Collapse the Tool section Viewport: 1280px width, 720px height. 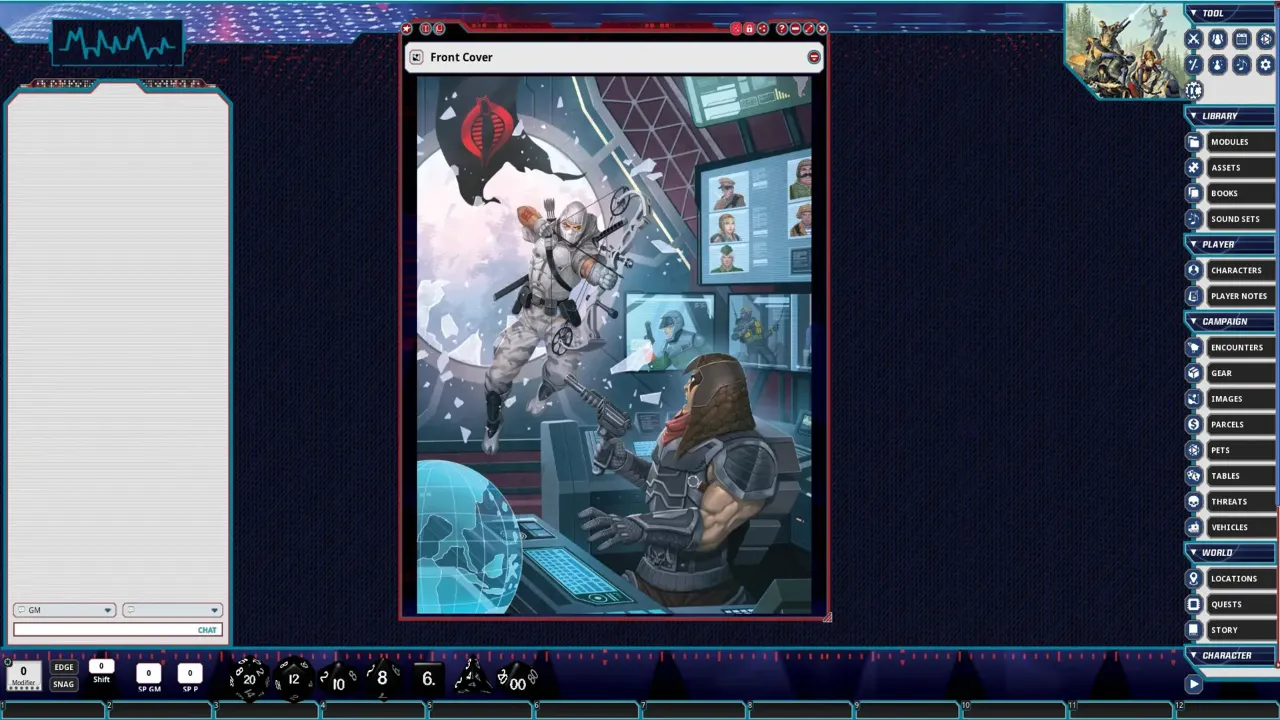(1193, 13)
